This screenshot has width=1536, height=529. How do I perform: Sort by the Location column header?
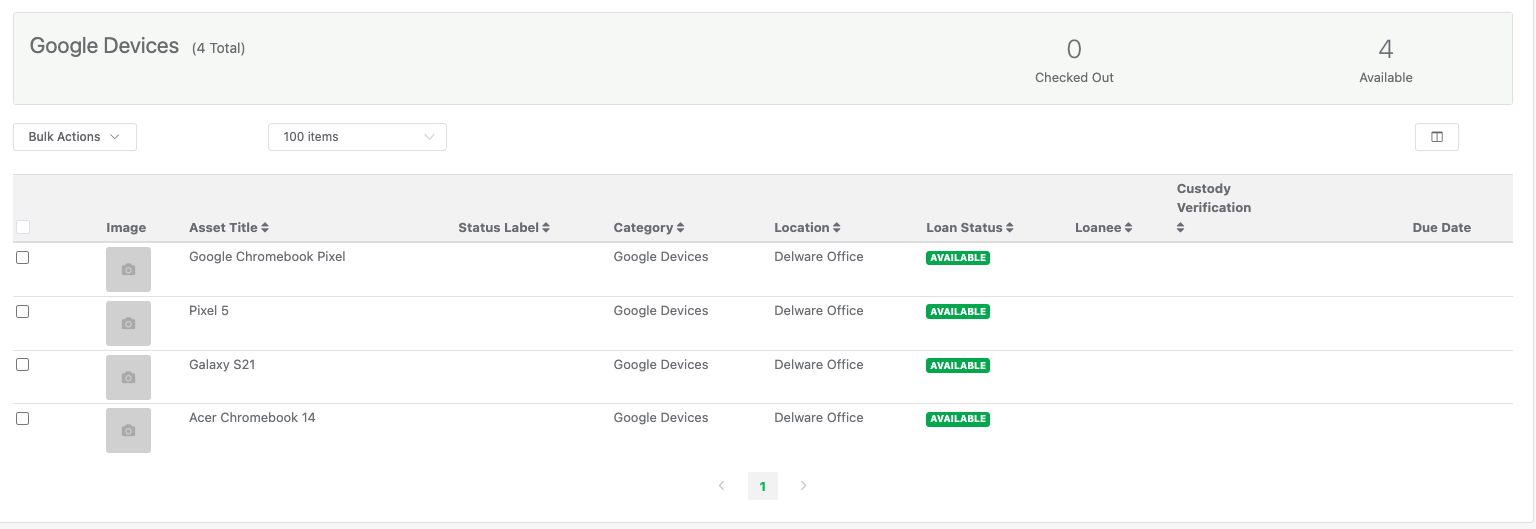coord(807,228)
